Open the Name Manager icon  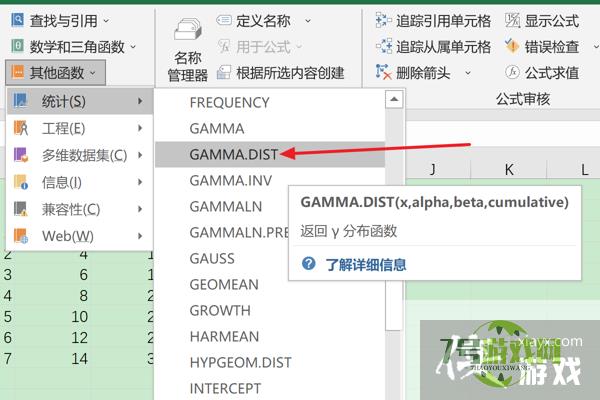(x=187, y=40)
